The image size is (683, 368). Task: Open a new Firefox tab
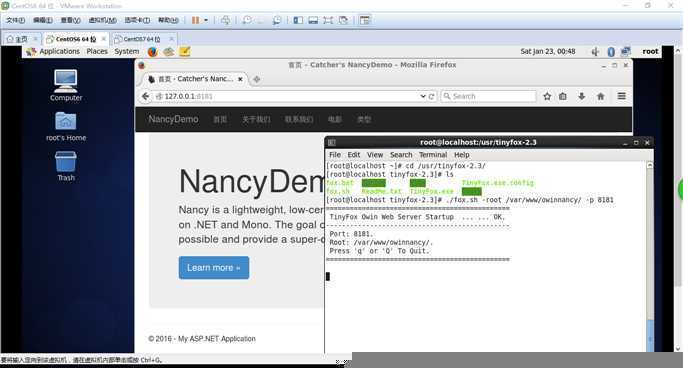pos(257,79)
